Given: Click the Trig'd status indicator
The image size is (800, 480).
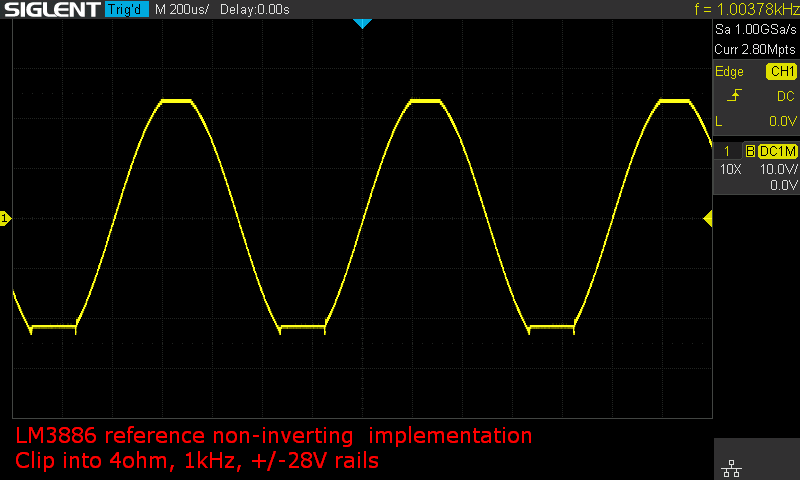Looking at the screenshot, I should pos(127,9).
